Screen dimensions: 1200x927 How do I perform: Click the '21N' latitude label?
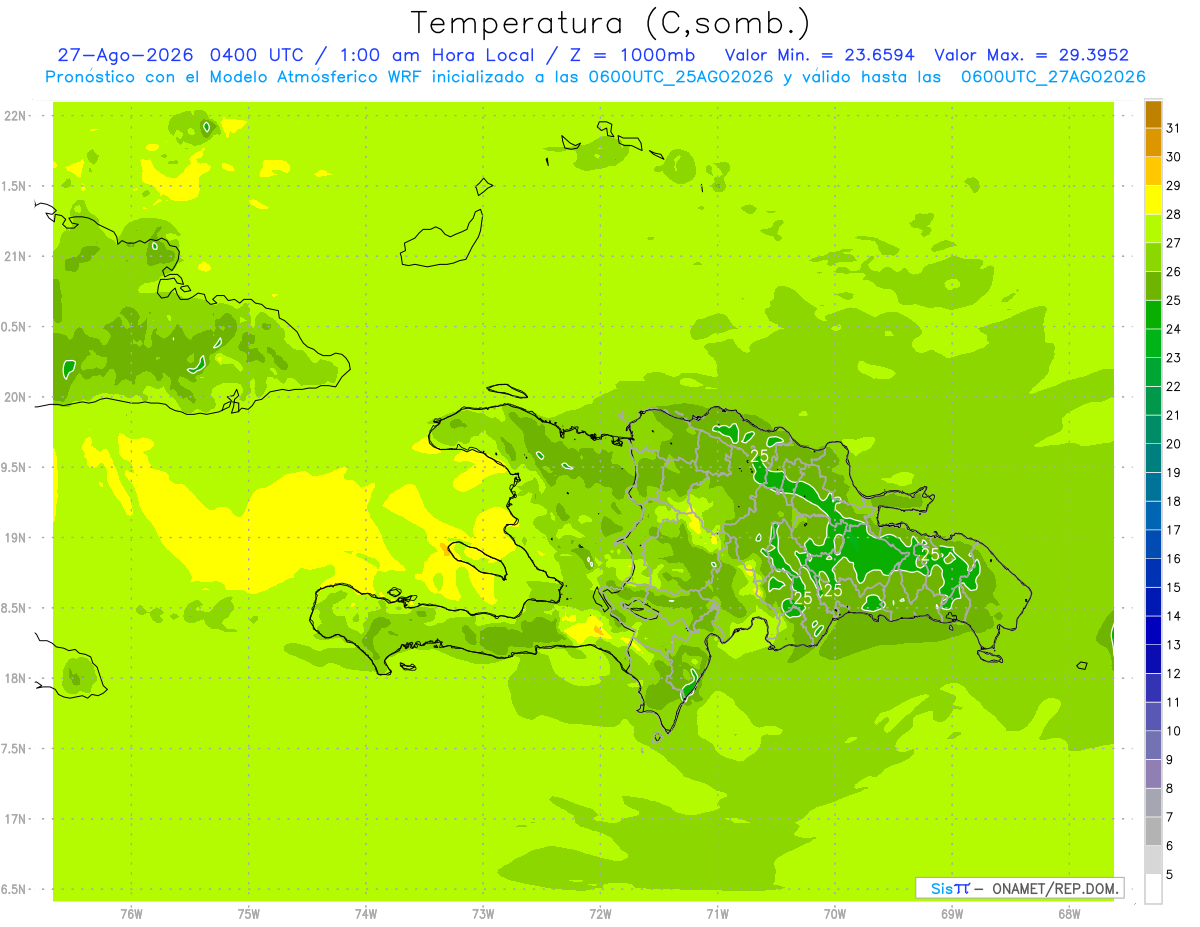coord(16,256)
